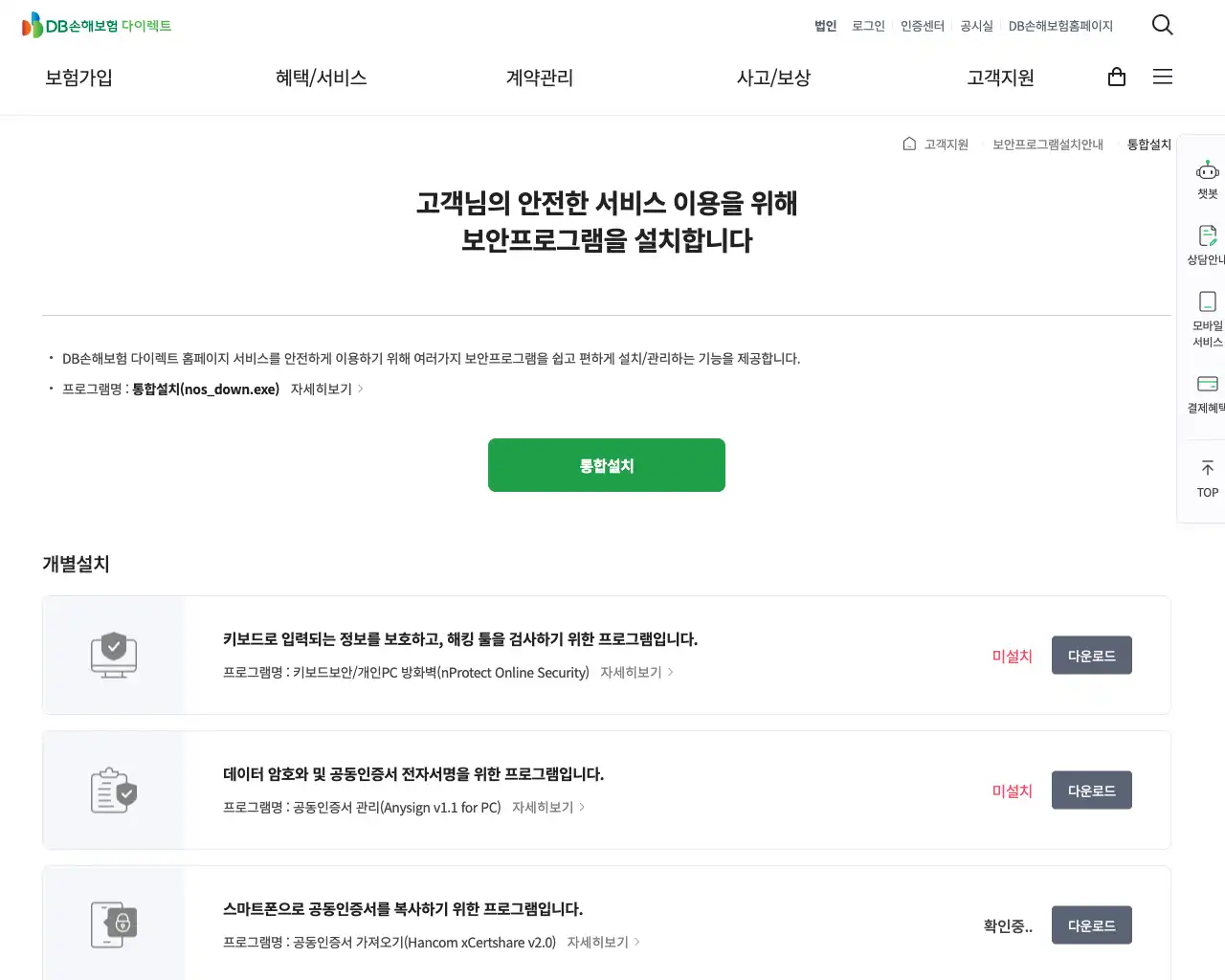Click the DB손해보험 다이렉트 logo
The width and height of the screenshot is (1225, 980).
point(97,26)
